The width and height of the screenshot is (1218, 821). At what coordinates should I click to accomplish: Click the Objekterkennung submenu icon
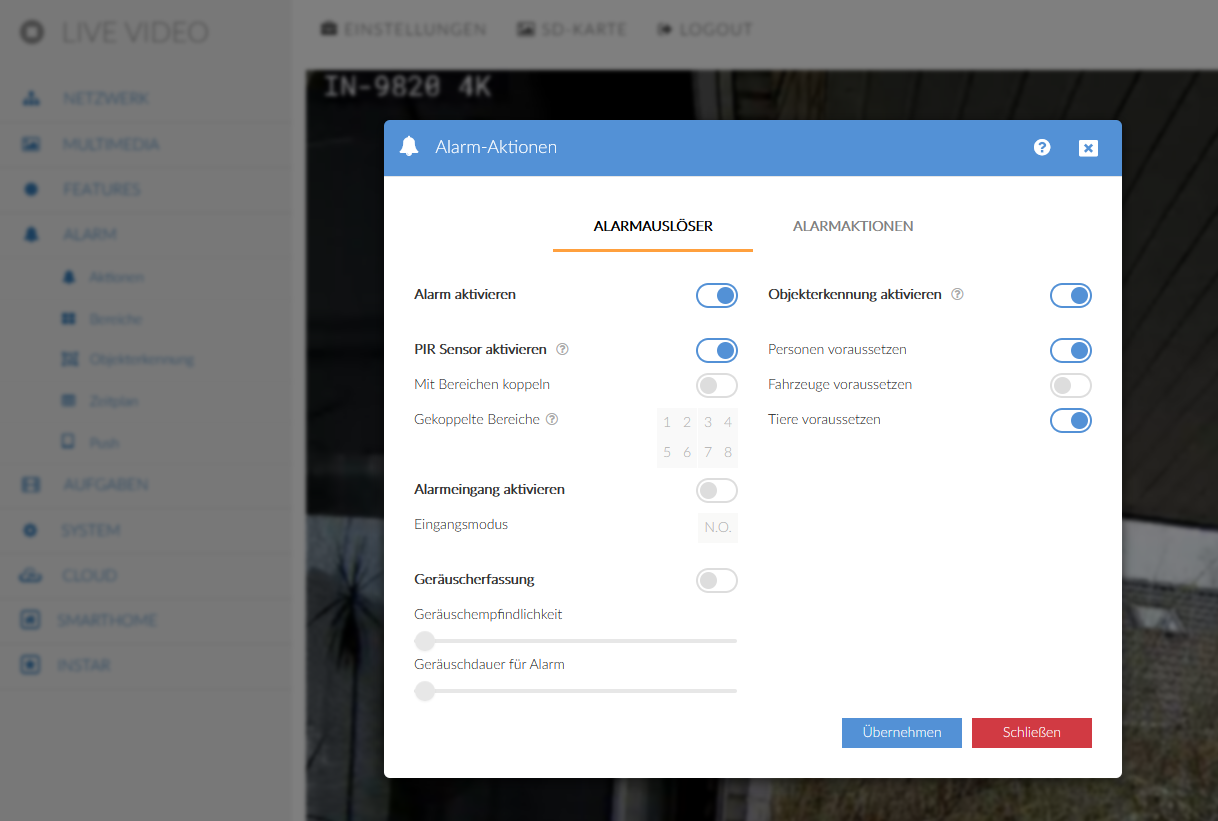68,359
